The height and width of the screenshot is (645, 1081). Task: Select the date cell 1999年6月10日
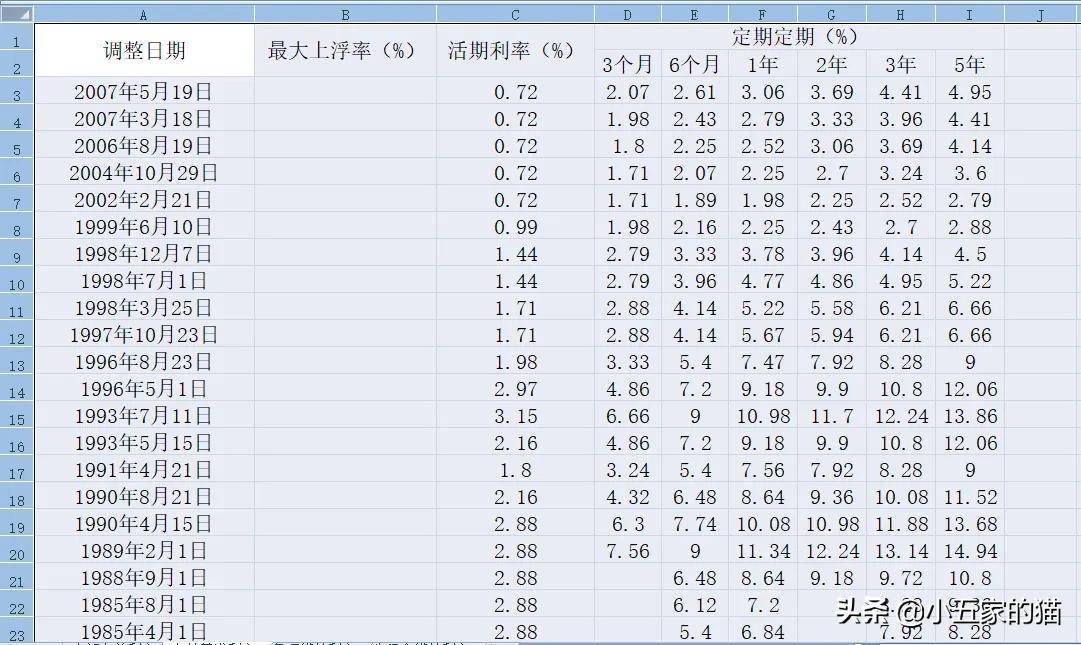[x=144, y=226]
